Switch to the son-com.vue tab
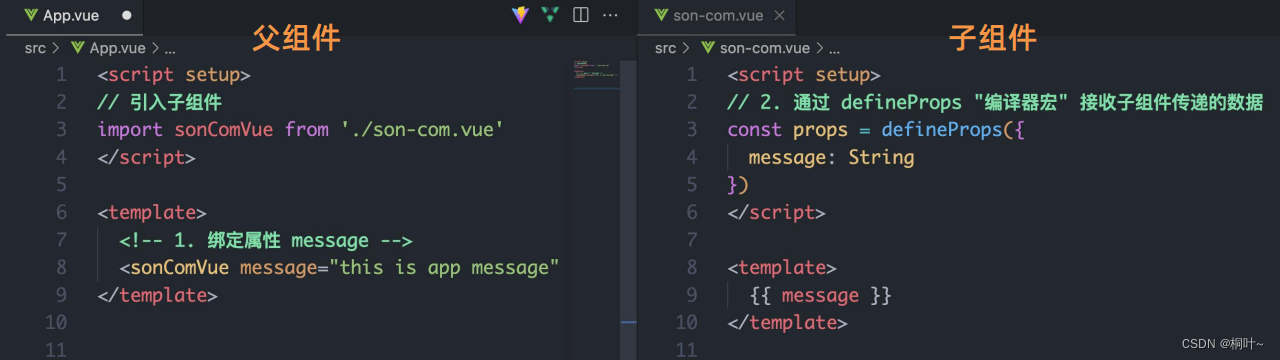Image resolution: width=1280 pixels, height=360 pixels. [x=717, y=16]
